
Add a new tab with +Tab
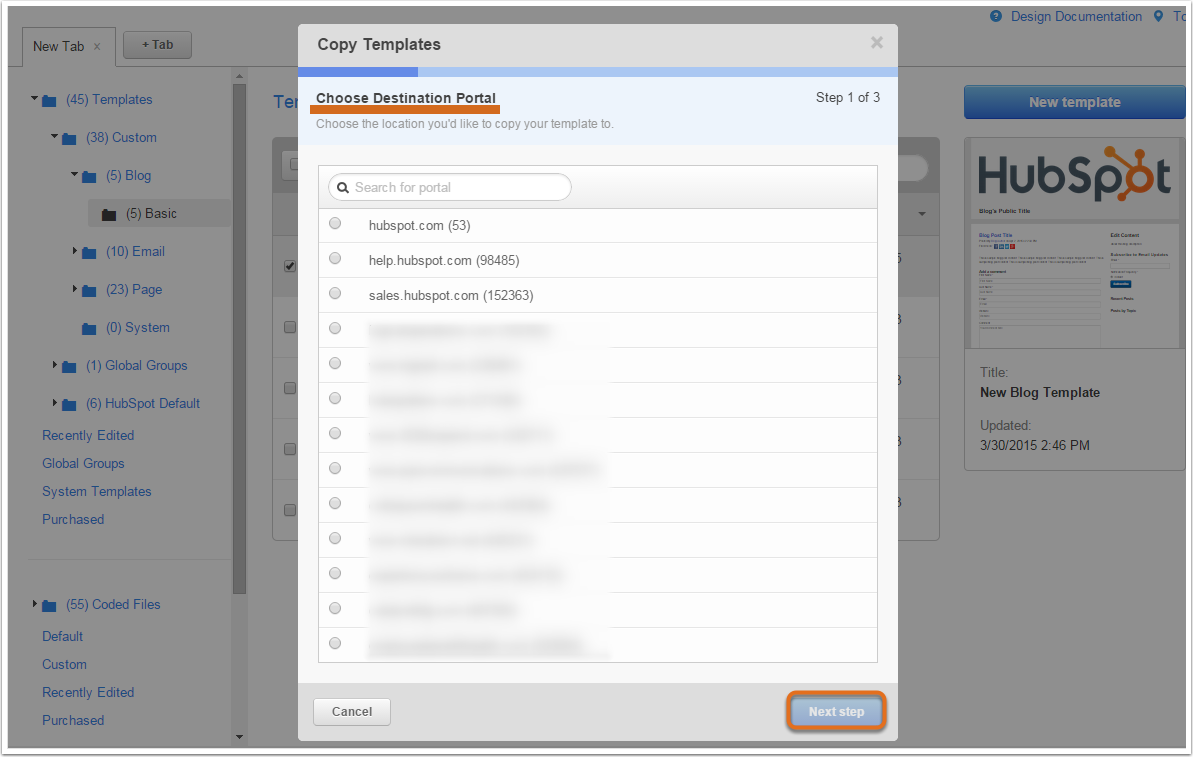[157, 45]
